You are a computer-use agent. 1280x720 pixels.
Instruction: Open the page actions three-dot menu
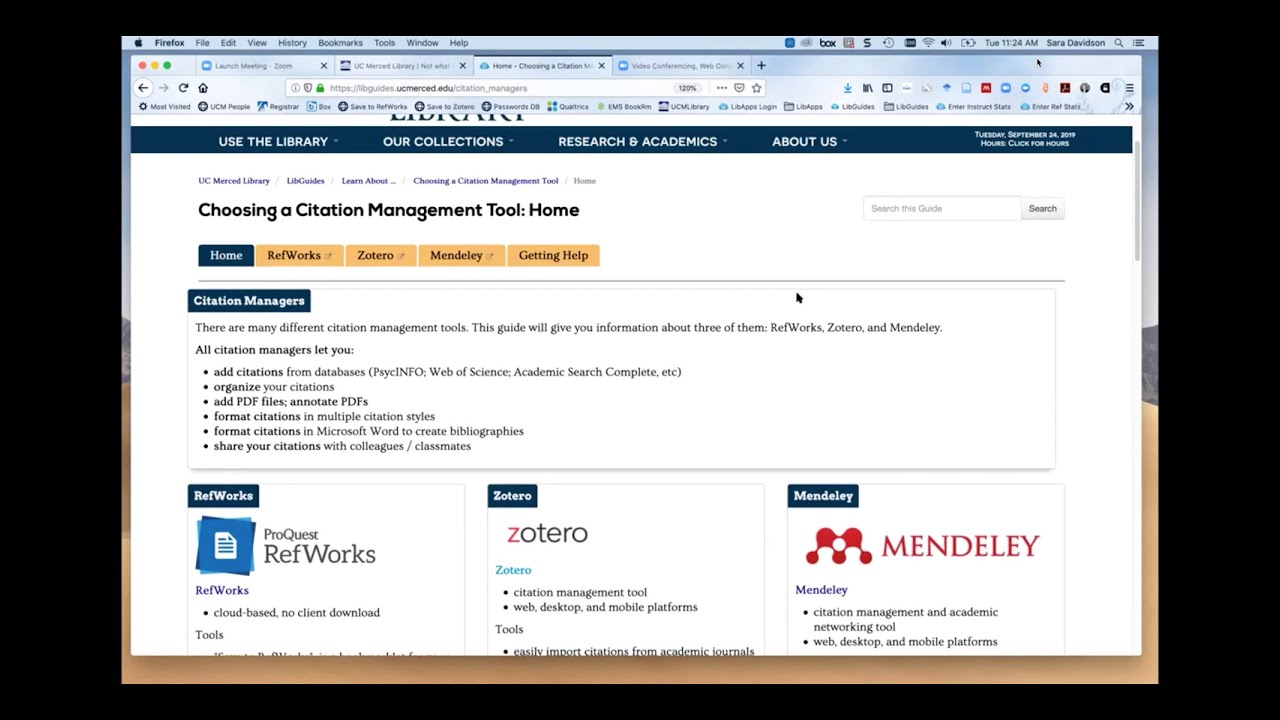(x=722, y=88)
